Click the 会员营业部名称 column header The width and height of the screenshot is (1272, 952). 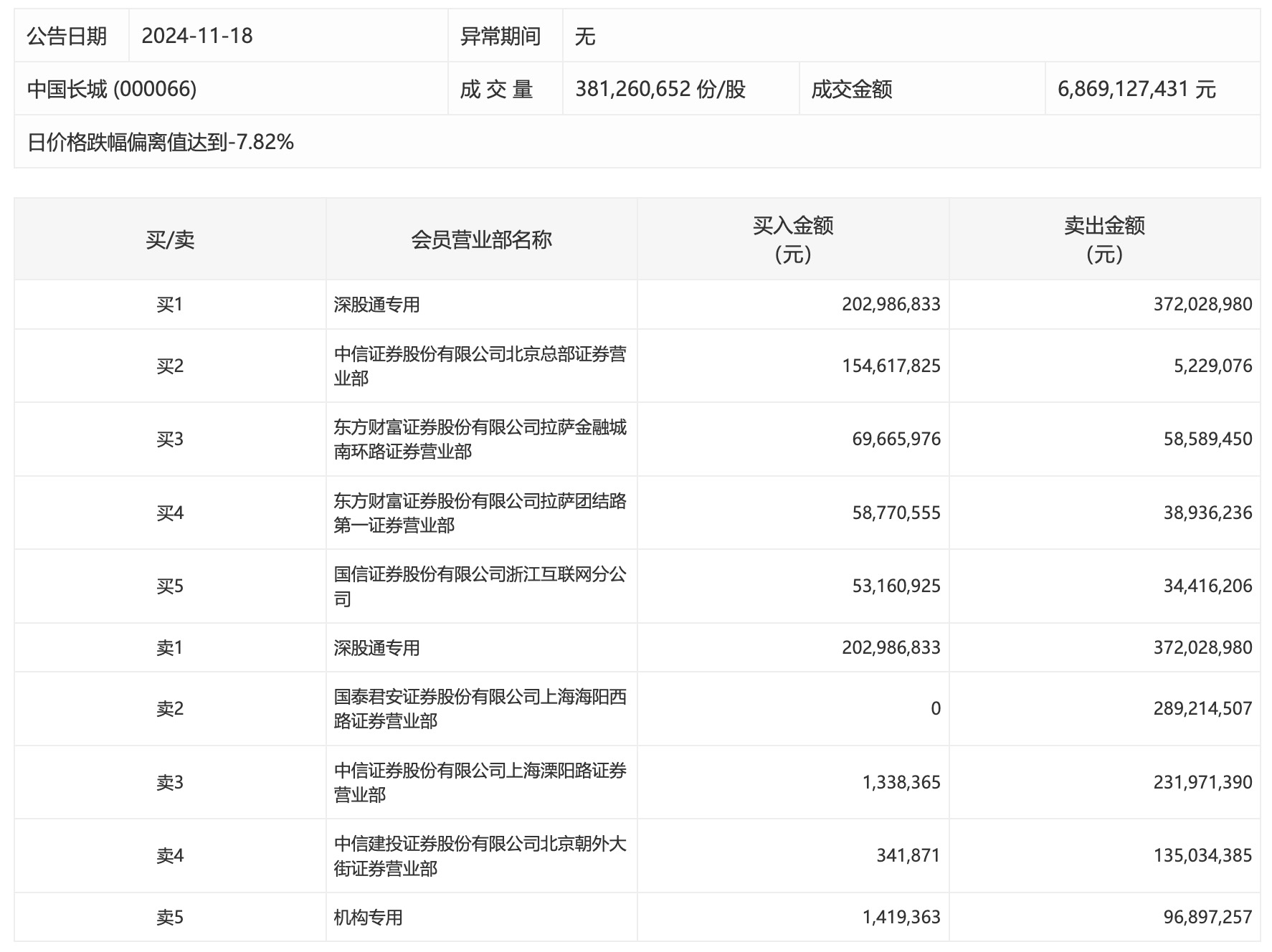pyautogui.click(x=481, y=239)
